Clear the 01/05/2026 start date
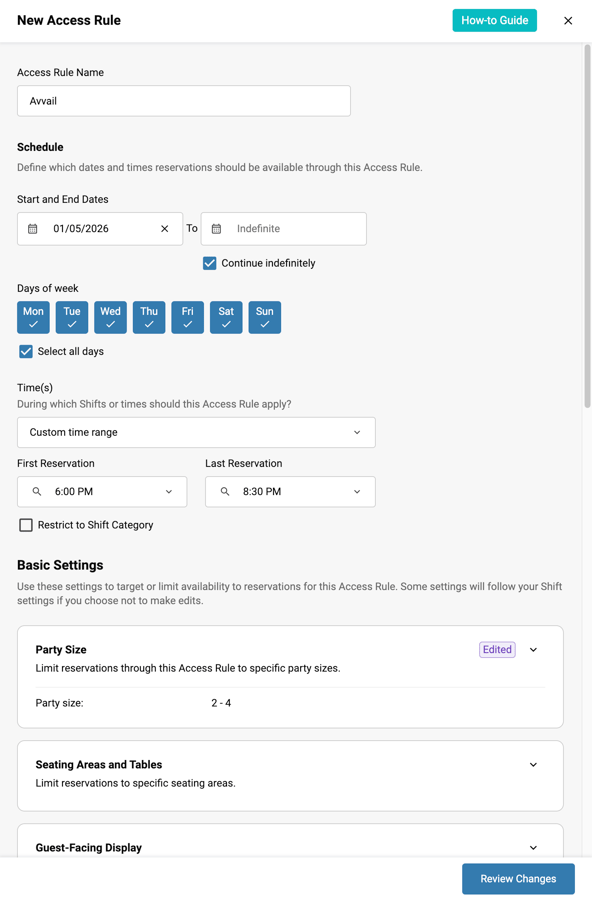Viewport: 592px width, 899px height. [164, 228]
